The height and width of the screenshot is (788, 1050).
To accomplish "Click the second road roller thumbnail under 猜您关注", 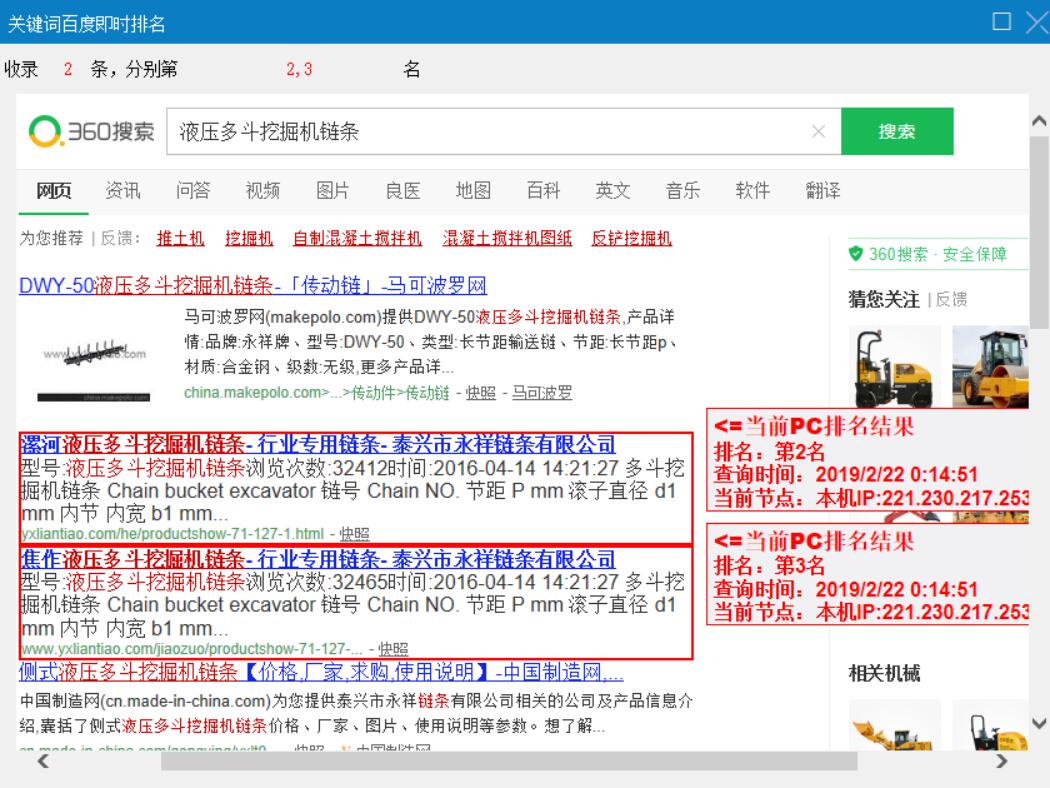I will click(990, 367).
